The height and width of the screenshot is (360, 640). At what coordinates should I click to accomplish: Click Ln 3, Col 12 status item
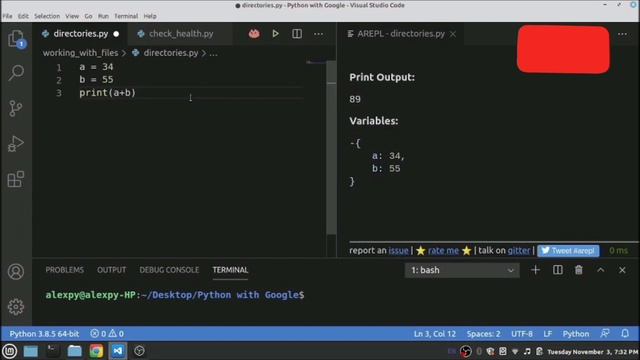(435, 334)
